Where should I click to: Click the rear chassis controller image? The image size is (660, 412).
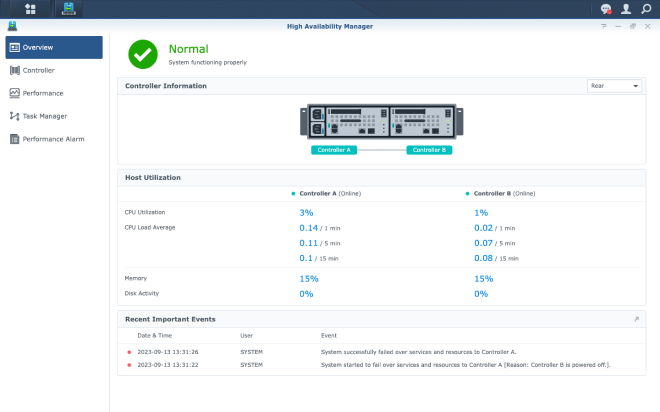(x=380, y=123)
